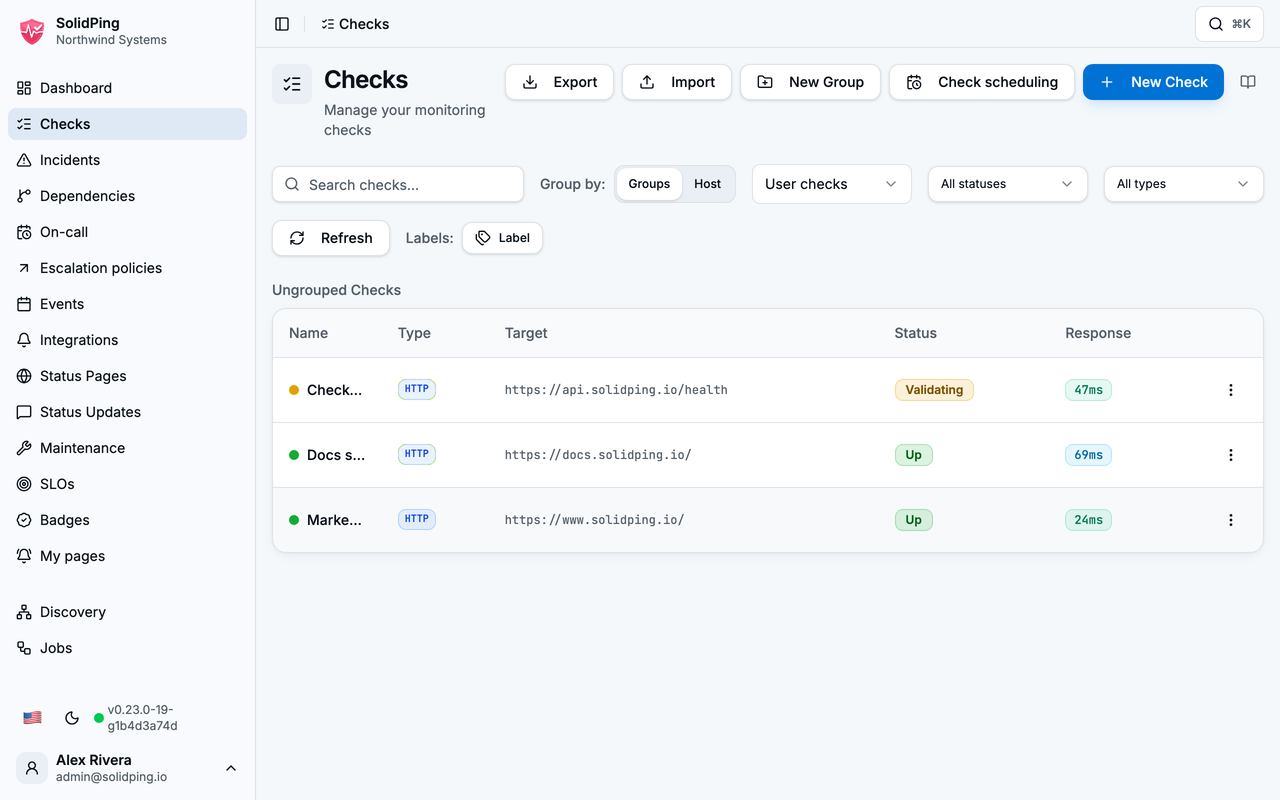The height and width of the screenshot is (800, 1280).
Task: Click the Label filter button
Action: (x=502, y=238)
